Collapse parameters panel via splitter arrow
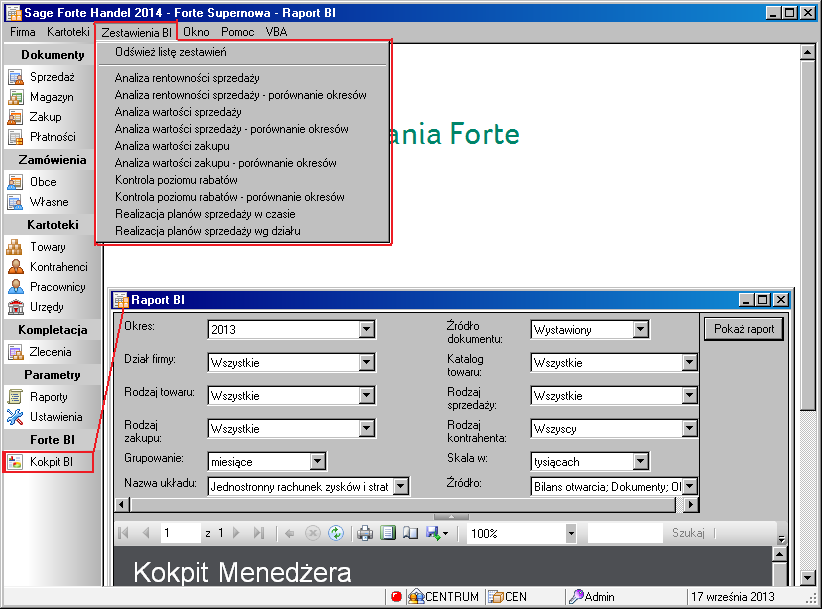 (x=451, y=517)
